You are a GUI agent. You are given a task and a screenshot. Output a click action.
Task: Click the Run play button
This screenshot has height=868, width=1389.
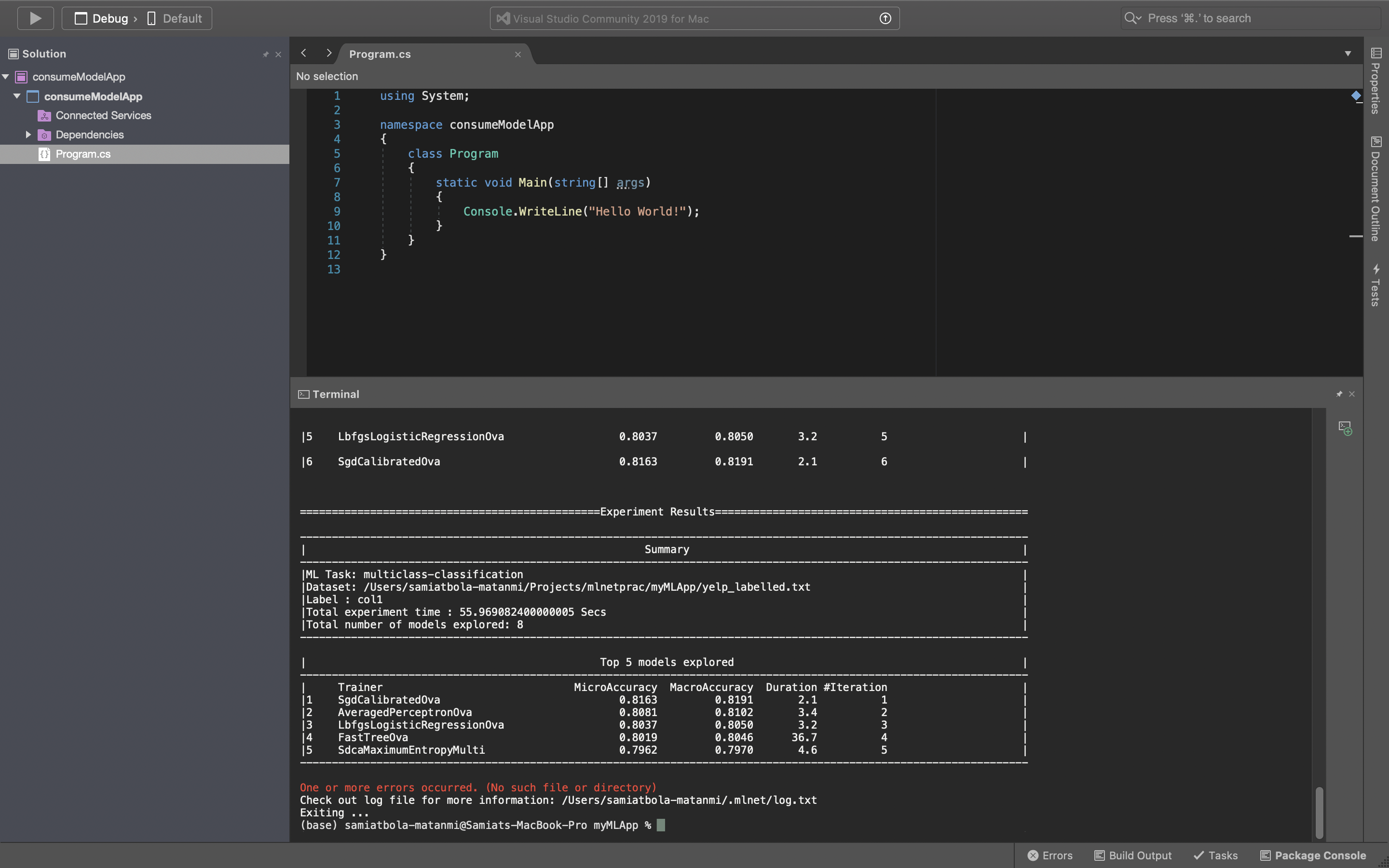click(x=35, y=18)
